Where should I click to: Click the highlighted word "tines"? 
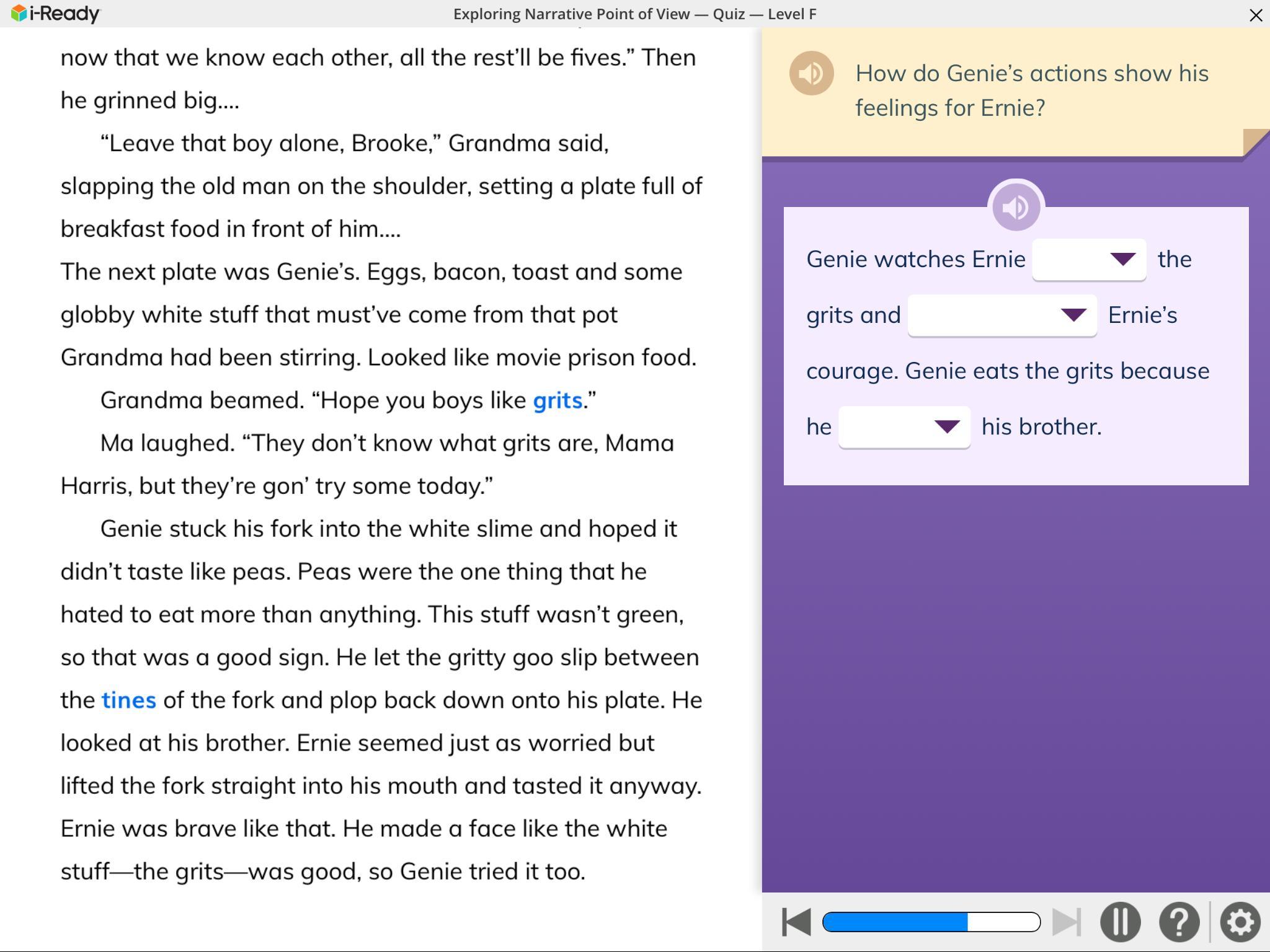(128, 700)
